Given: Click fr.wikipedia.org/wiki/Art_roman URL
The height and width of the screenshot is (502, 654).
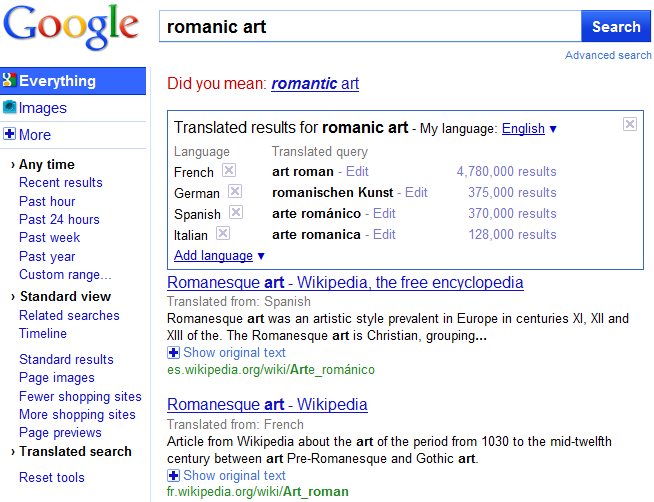Looking at the screenshot, I should click(258, 492).
